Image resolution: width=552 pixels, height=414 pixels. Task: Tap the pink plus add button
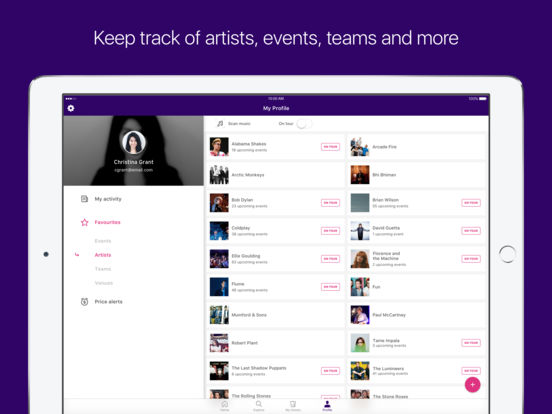[472, 385]
